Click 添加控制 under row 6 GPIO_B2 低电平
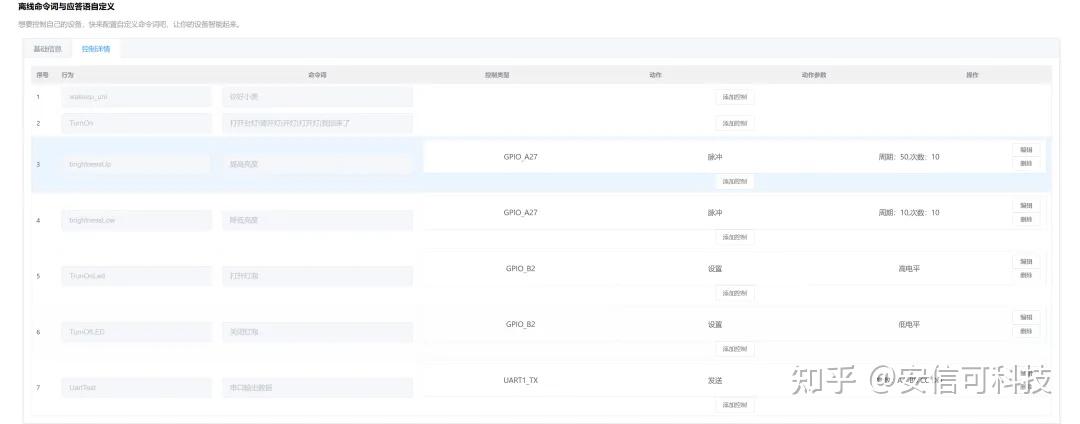The height and width of the screenshot is (424, 1080). [x=734, y=349]
